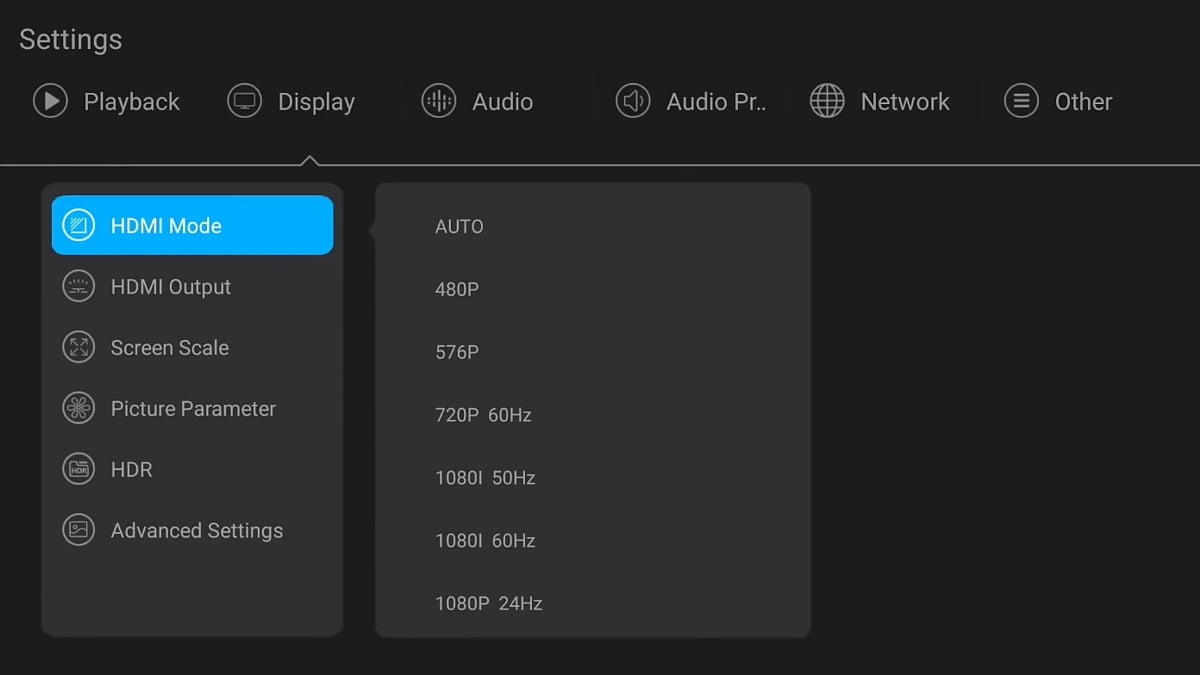
Task: Open the Other settings tab
Action: (1057, 101)
